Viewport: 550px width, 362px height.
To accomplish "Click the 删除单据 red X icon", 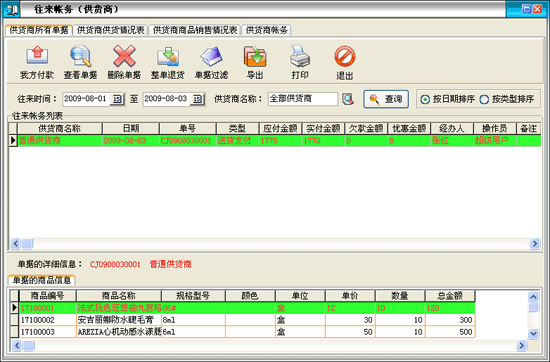I will pyautogui.click(x=124, y=56).
